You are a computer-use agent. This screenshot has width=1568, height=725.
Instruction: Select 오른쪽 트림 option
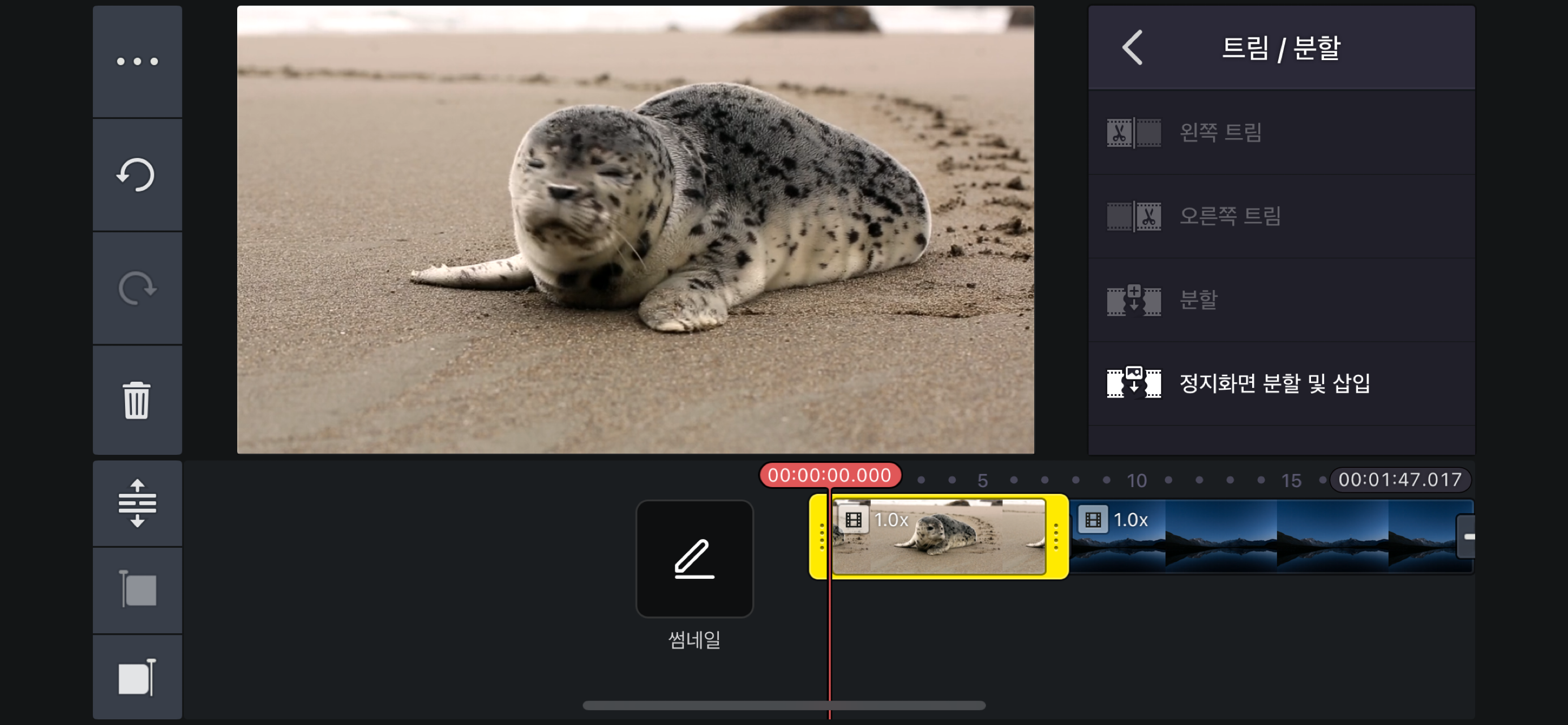coord(1282,216)
